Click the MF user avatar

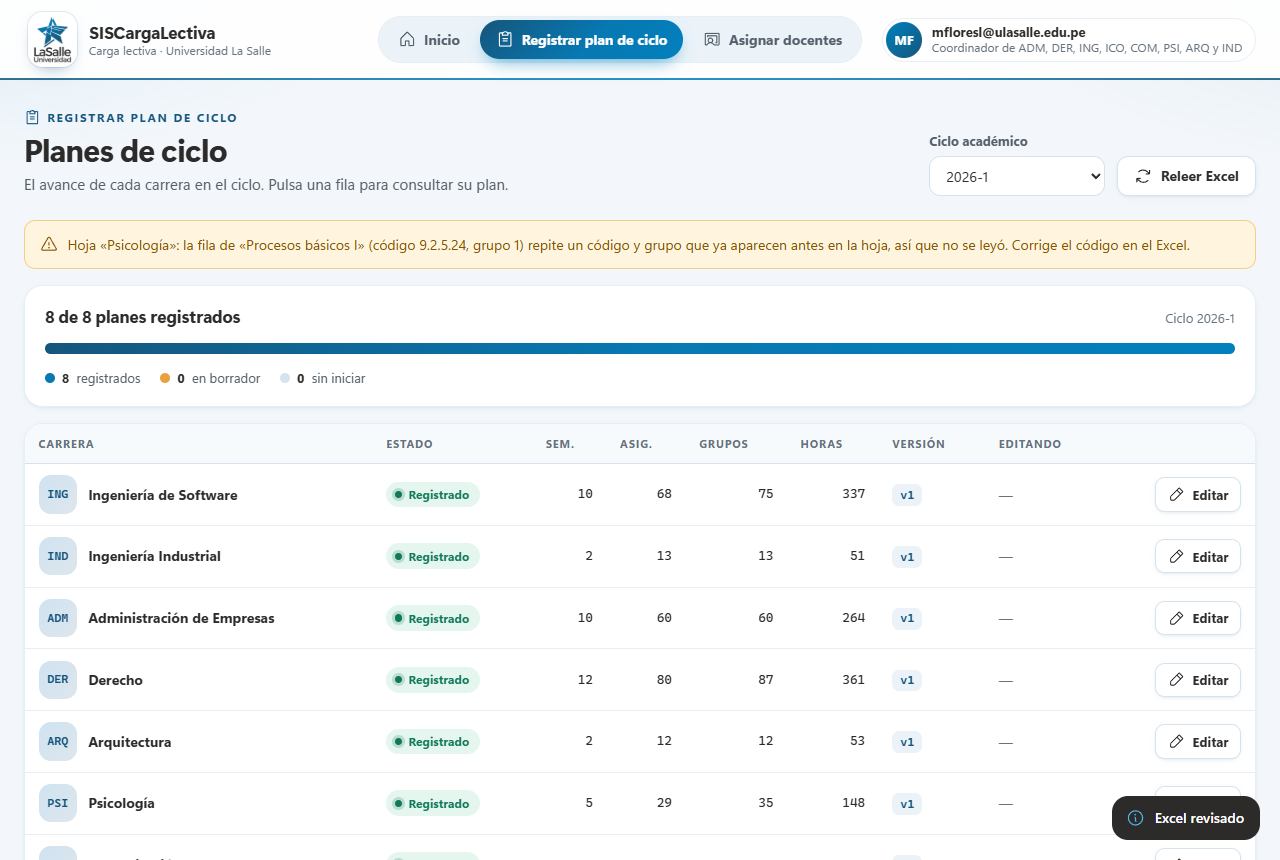[904, 40]
